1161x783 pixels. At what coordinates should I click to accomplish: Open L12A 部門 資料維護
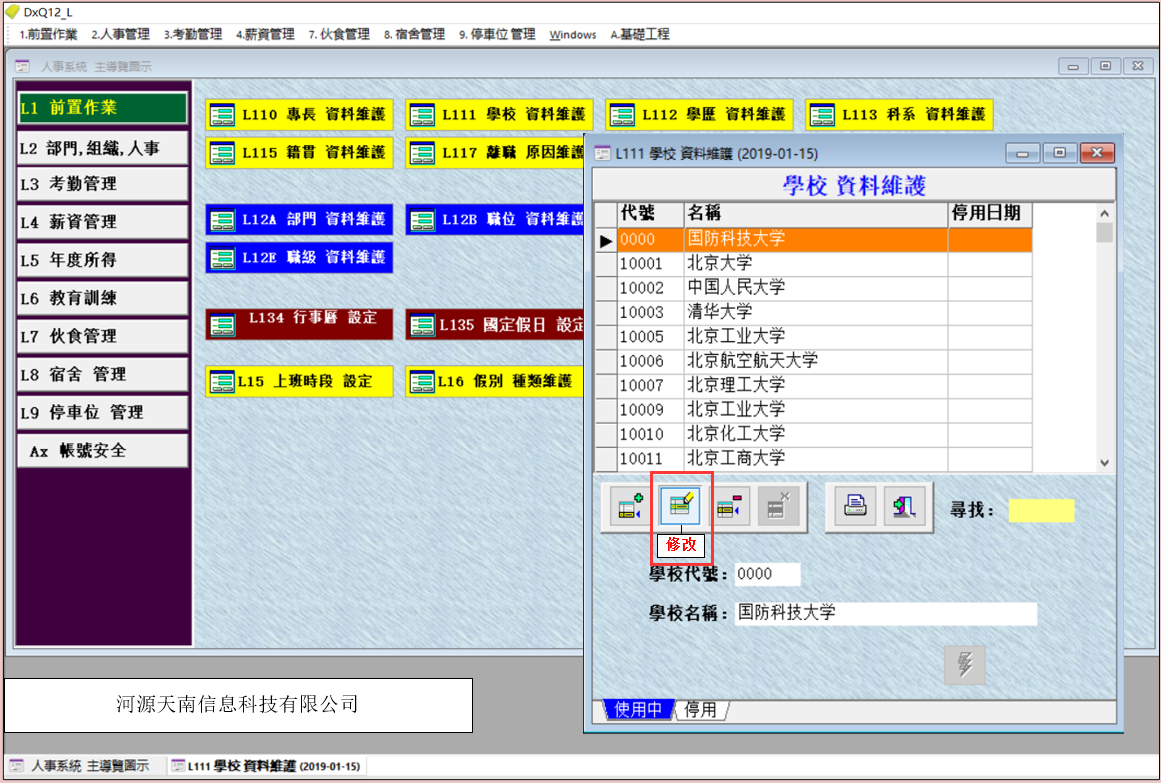click(x=299, y=219)
